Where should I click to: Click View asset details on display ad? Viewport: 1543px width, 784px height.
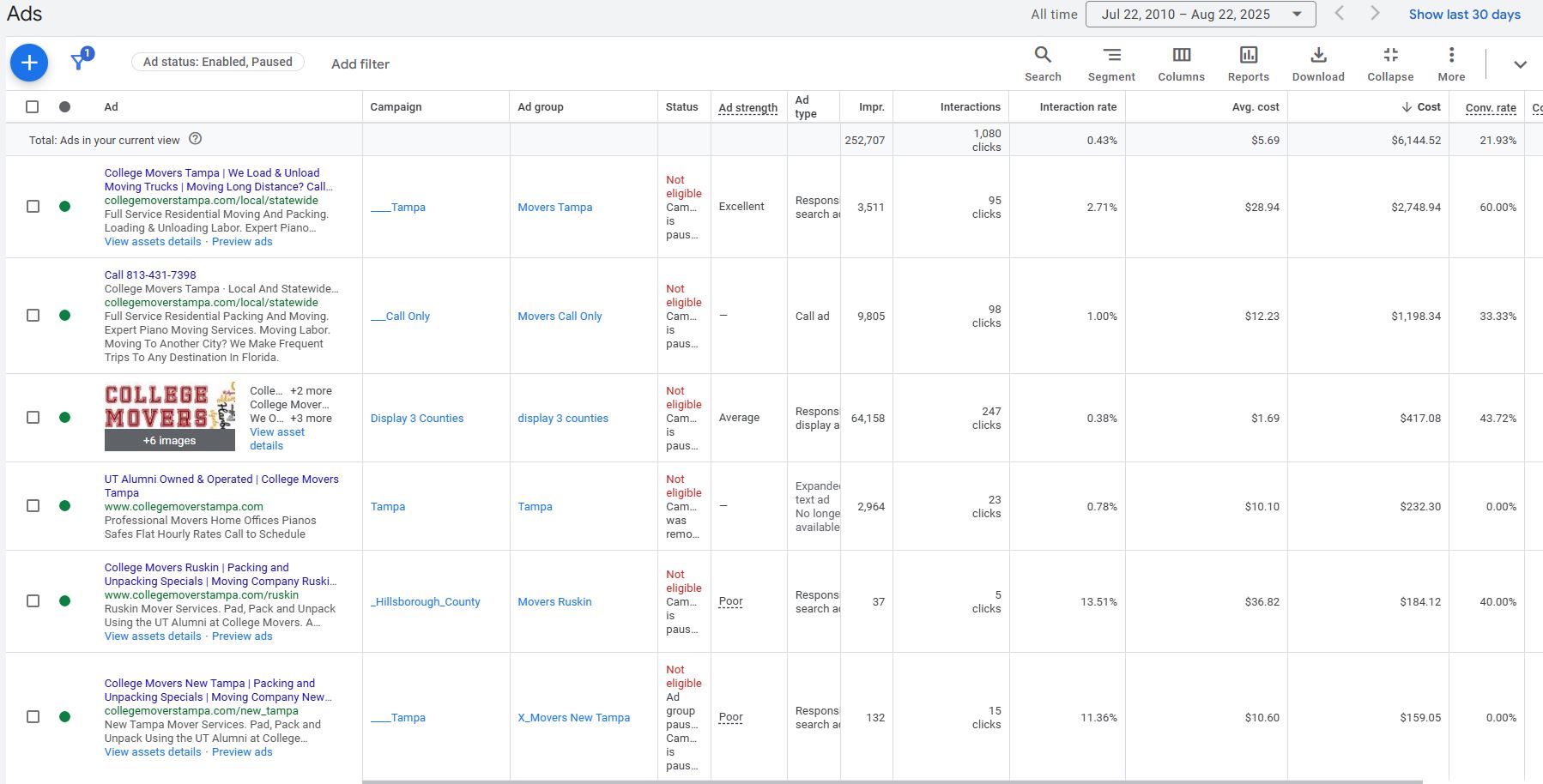click(x=277, y=438)
